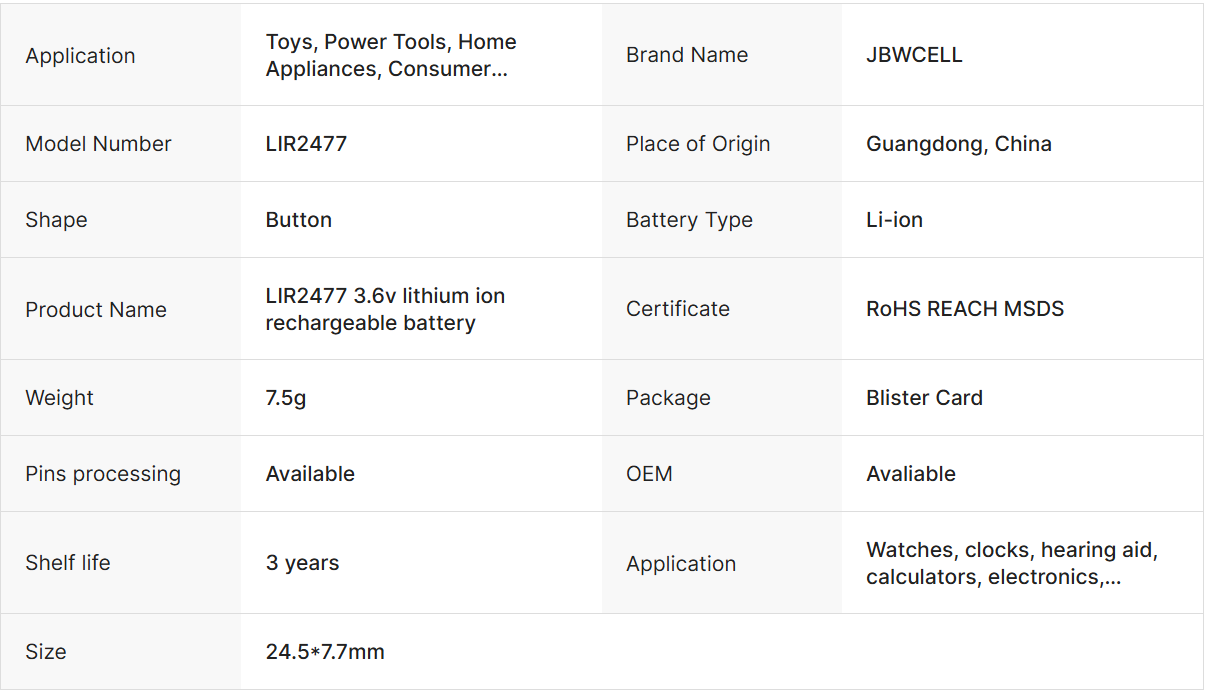Click the "Battery Type" label

pos(689,220)
